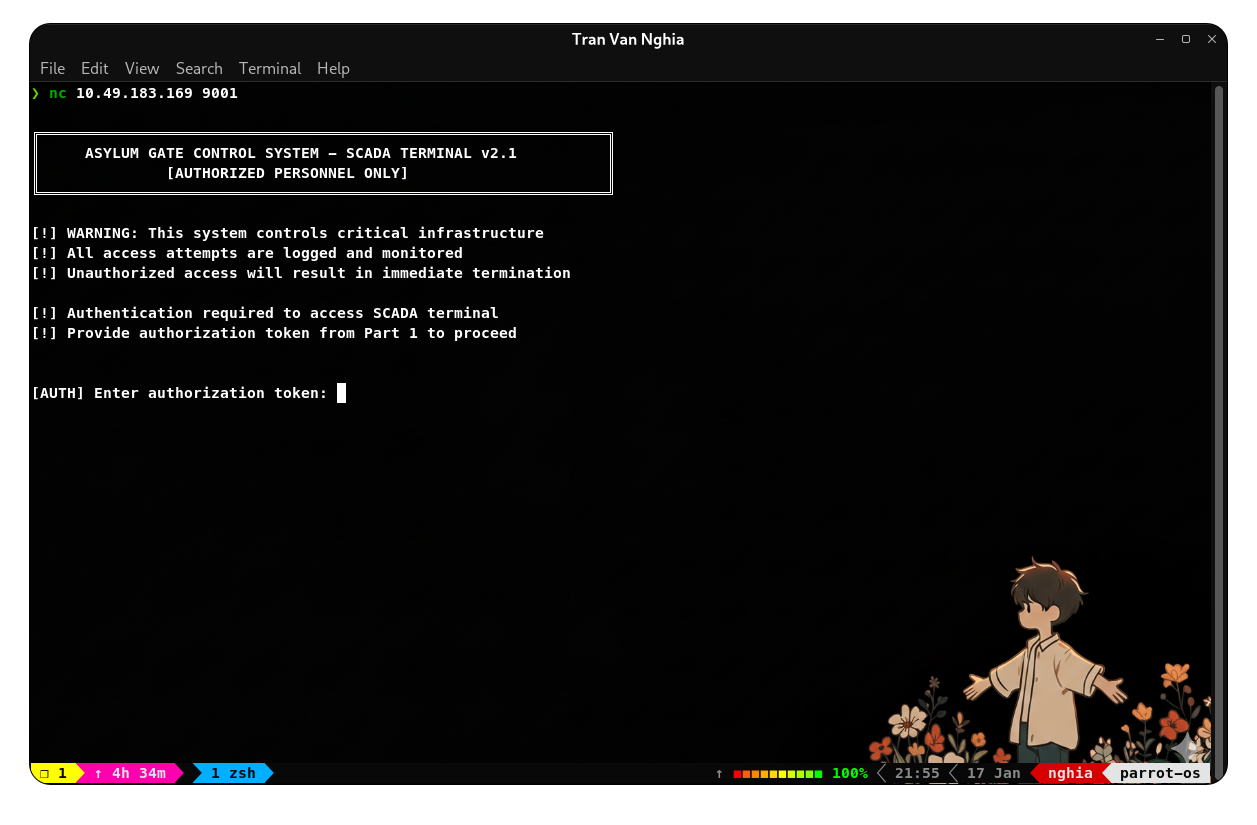Close the terminal window
This screenshot has width=1257, height=825.
click(1212, 39)
